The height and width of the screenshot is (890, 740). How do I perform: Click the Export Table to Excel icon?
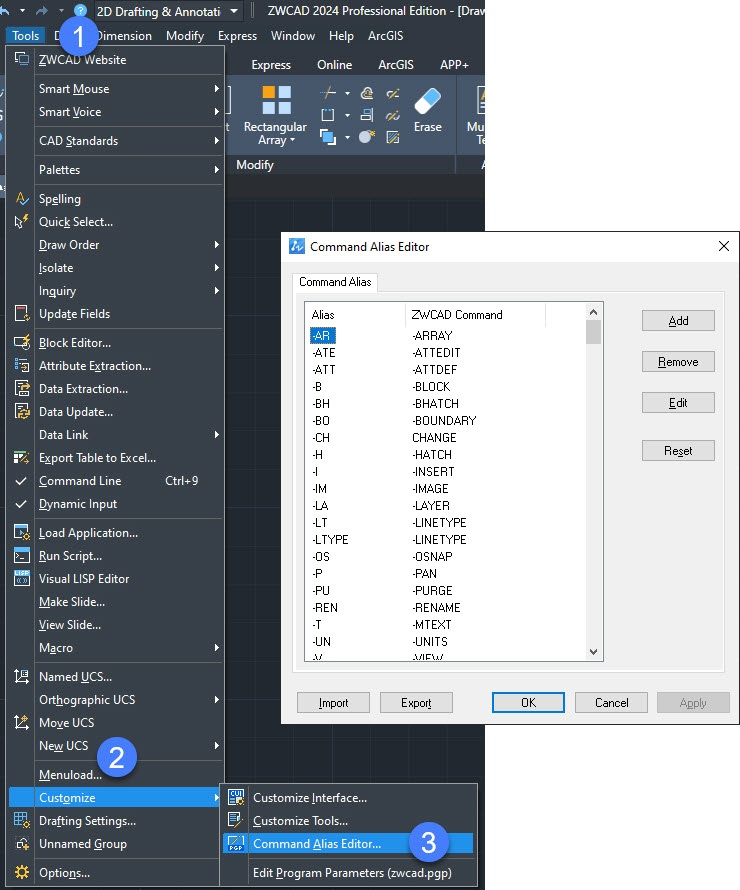coord(22,457)
